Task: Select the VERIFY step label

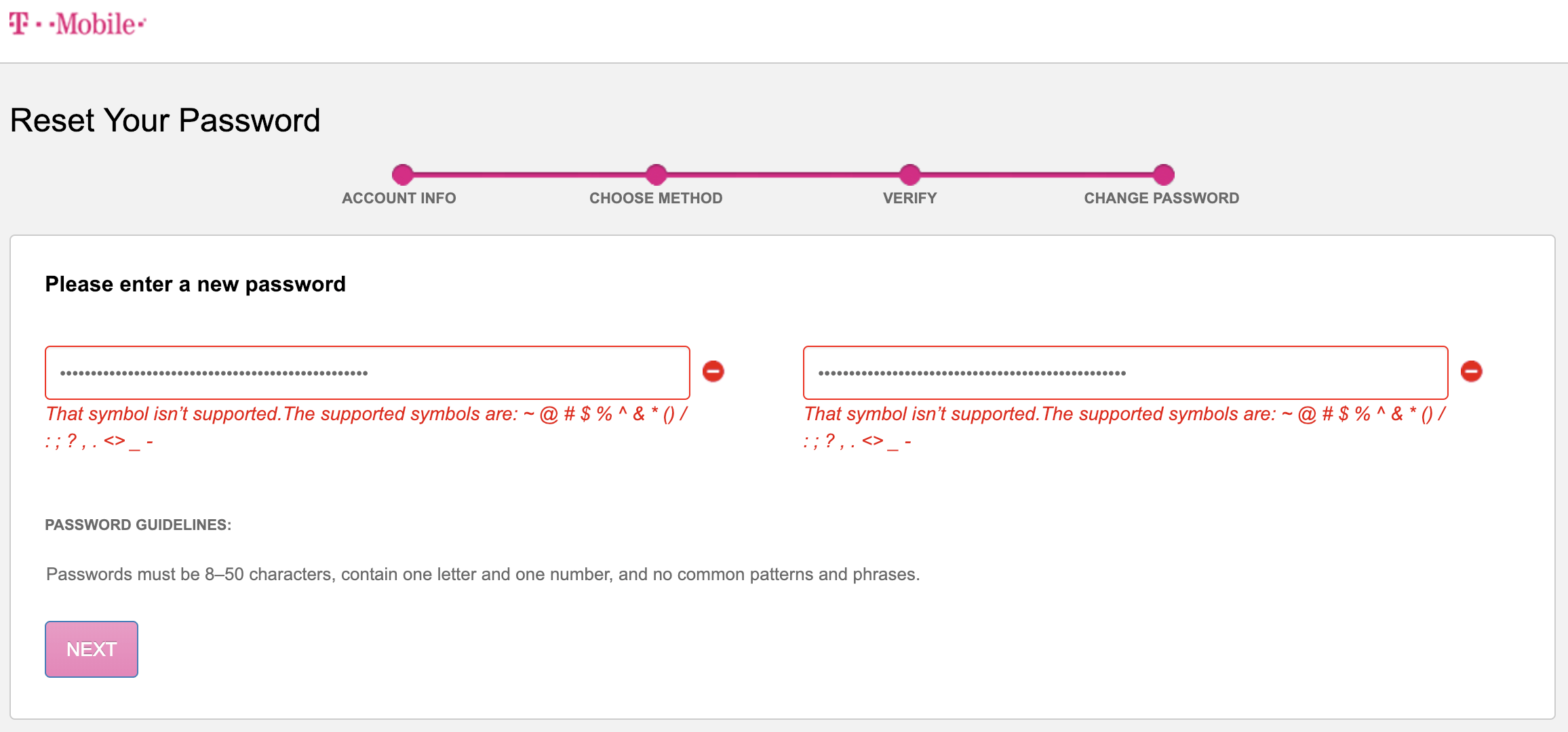Action: (909, 198)
